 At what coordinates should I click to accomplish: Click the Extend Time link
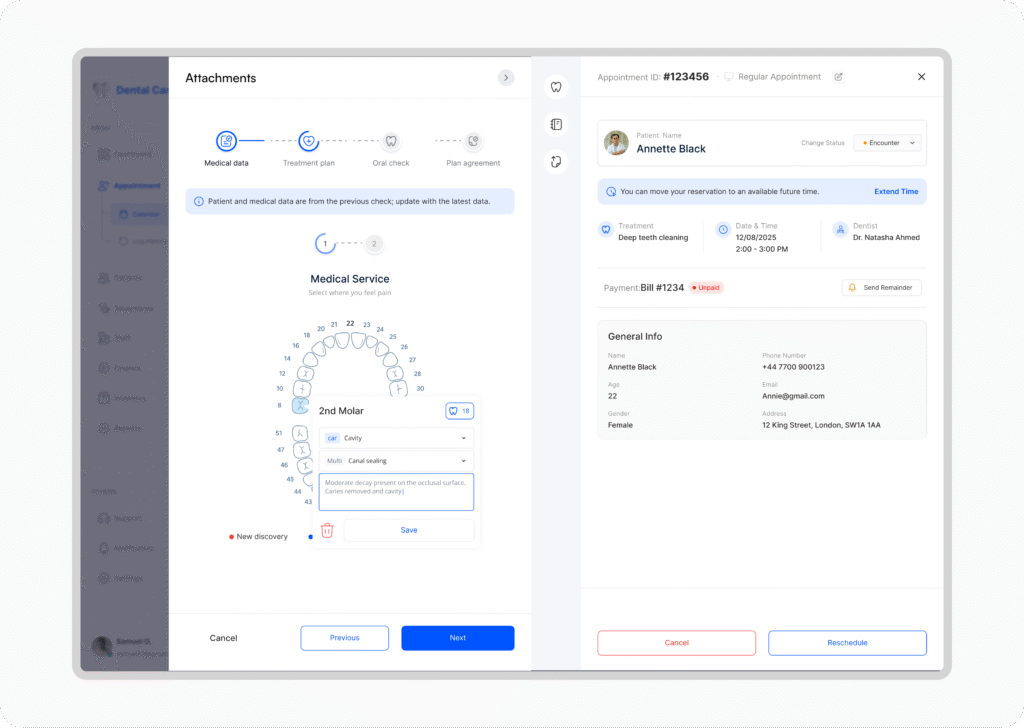tap(895, 191)
